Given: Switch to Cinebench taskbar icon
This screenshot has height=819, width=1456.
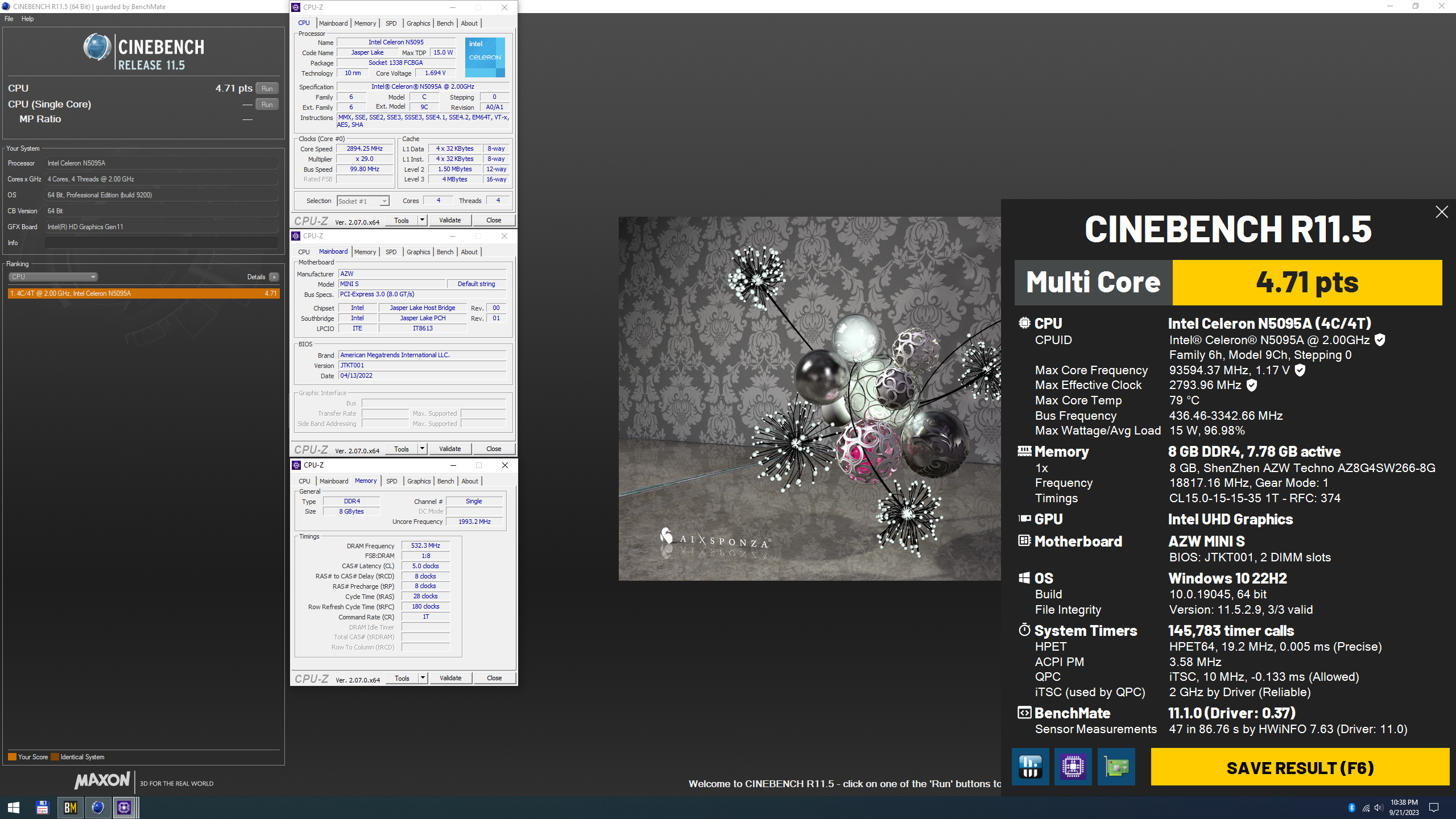Looking at the screenshot, I should (x=98, y=808).
